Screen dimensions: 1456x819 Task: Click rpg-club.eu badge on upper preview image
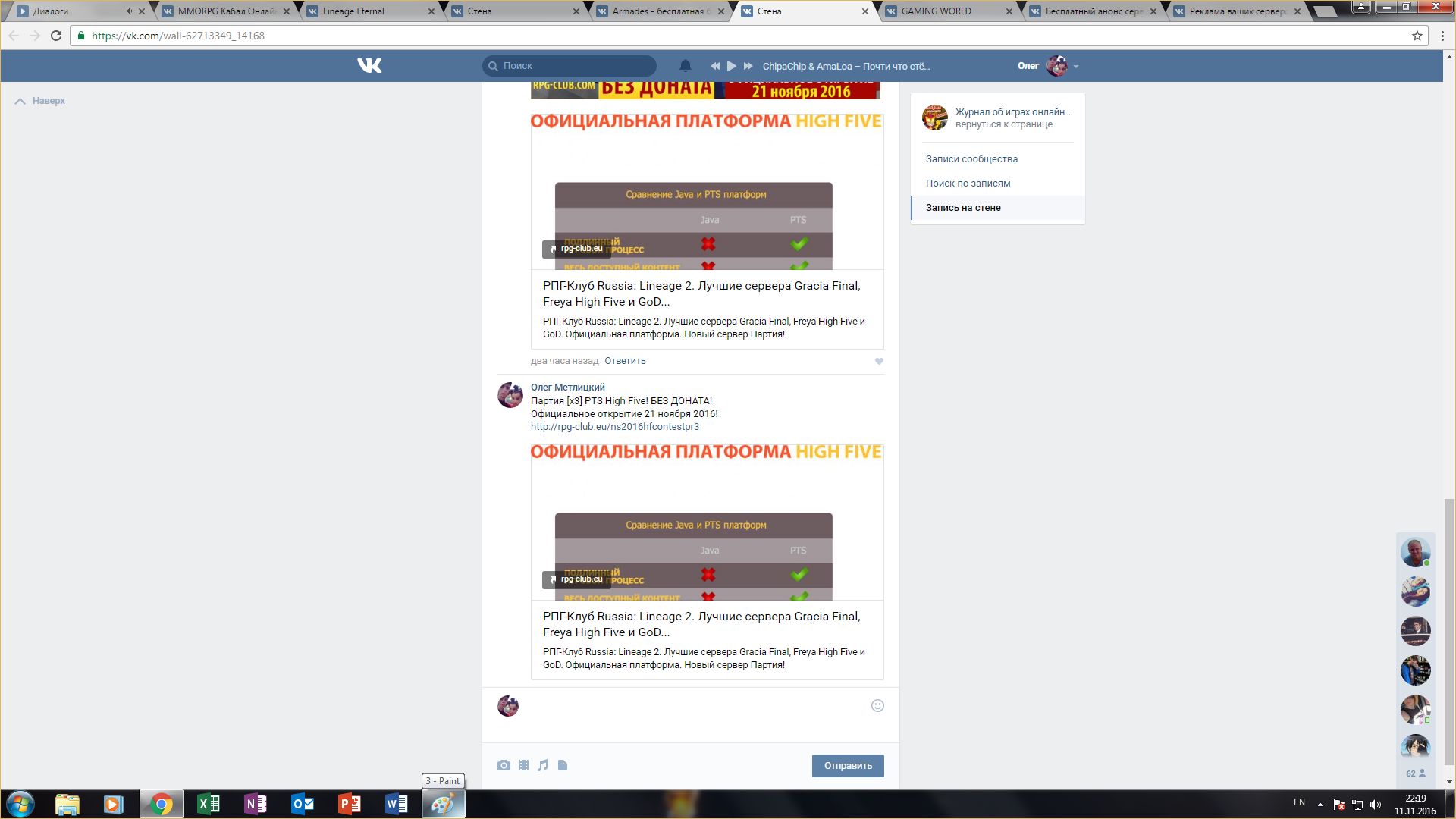pos(576,249)
